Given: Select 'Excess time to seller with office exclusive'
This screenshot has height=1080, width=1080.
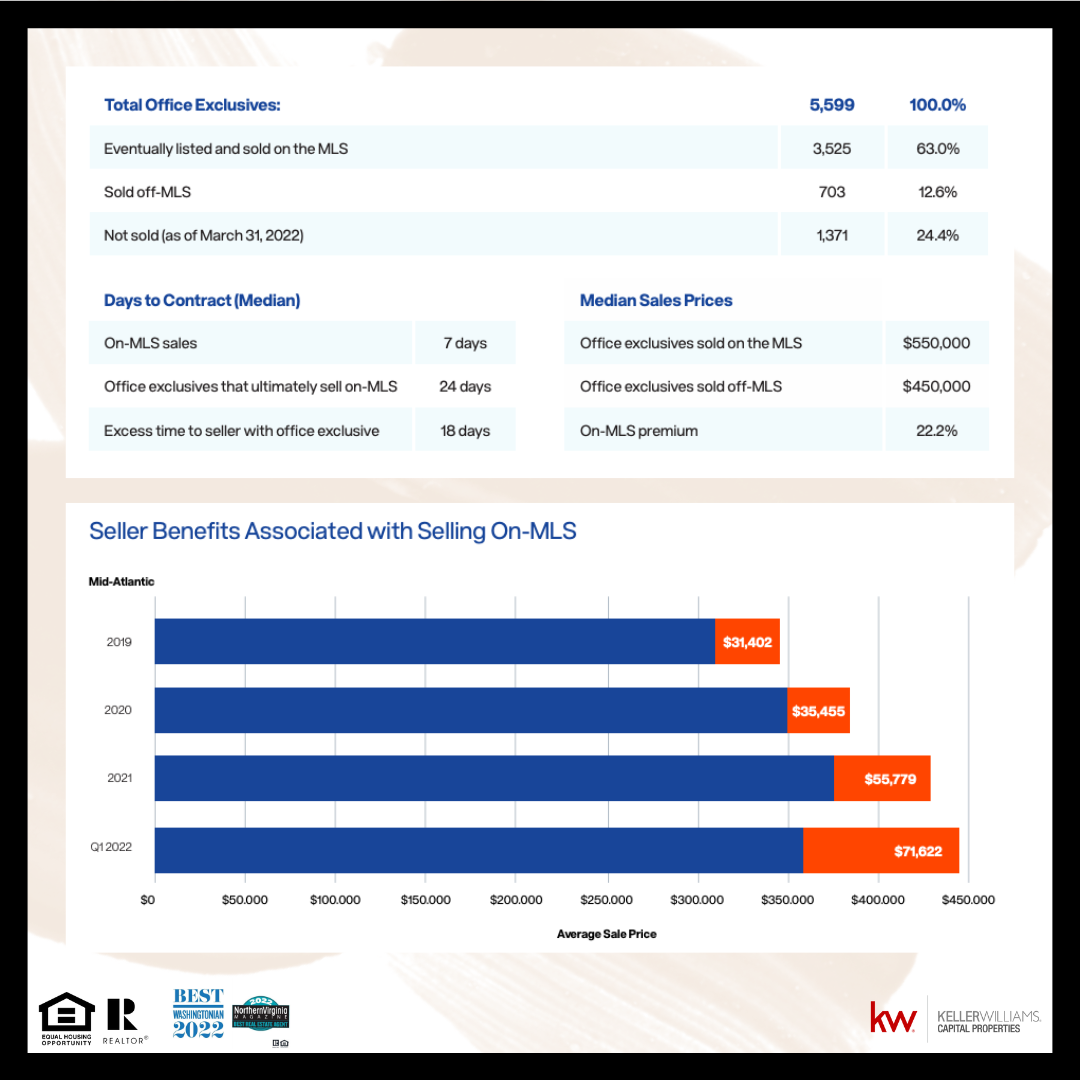Looking at the screenshot, I should 242,430.
